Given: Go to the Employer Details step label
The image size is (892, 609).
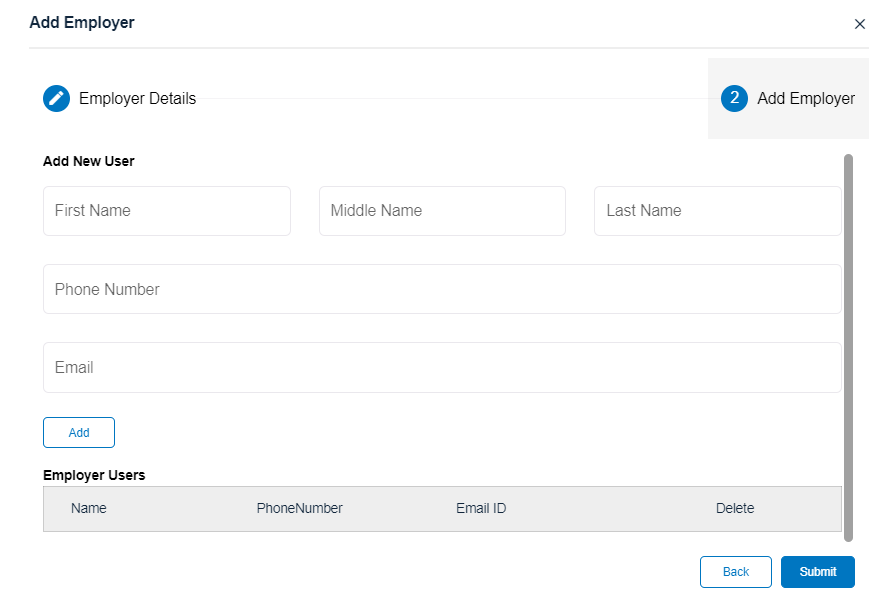Looking at the screenshot, I should 137,98.
